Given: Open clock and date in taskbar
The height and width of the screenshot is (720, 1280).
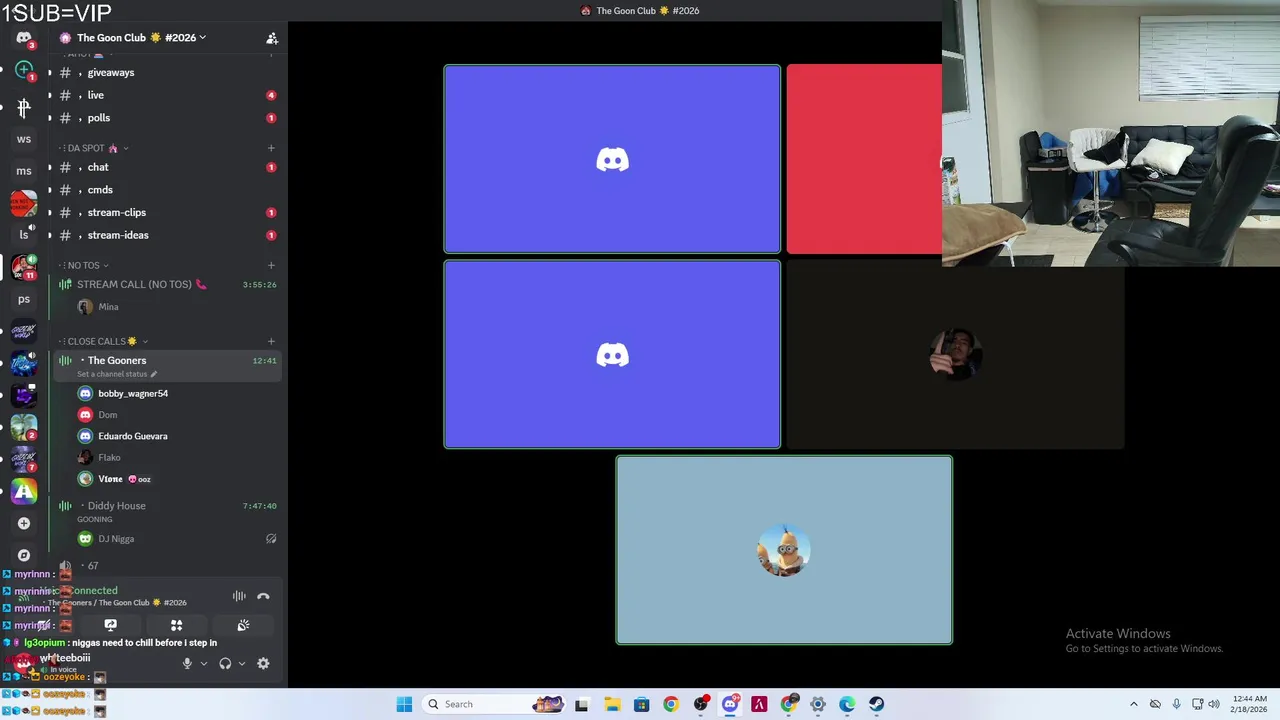Looking at the screenshot, I should (x=1250, y=704).
